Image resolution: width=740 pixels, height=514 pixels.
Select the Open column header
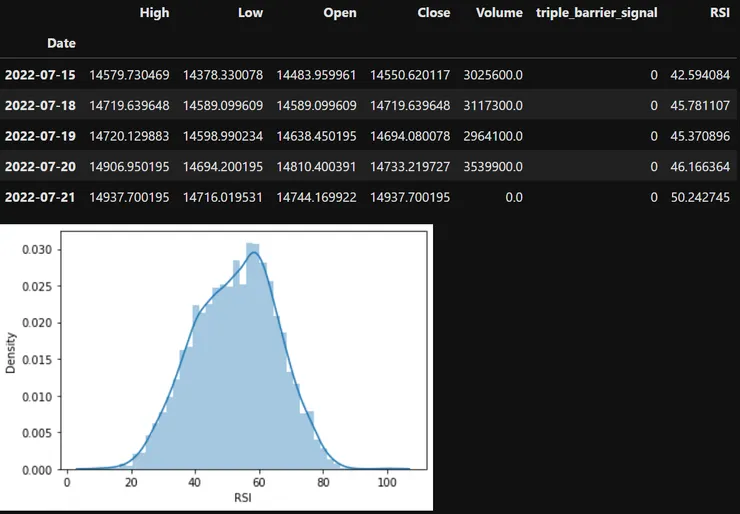(x=338, y=13)
